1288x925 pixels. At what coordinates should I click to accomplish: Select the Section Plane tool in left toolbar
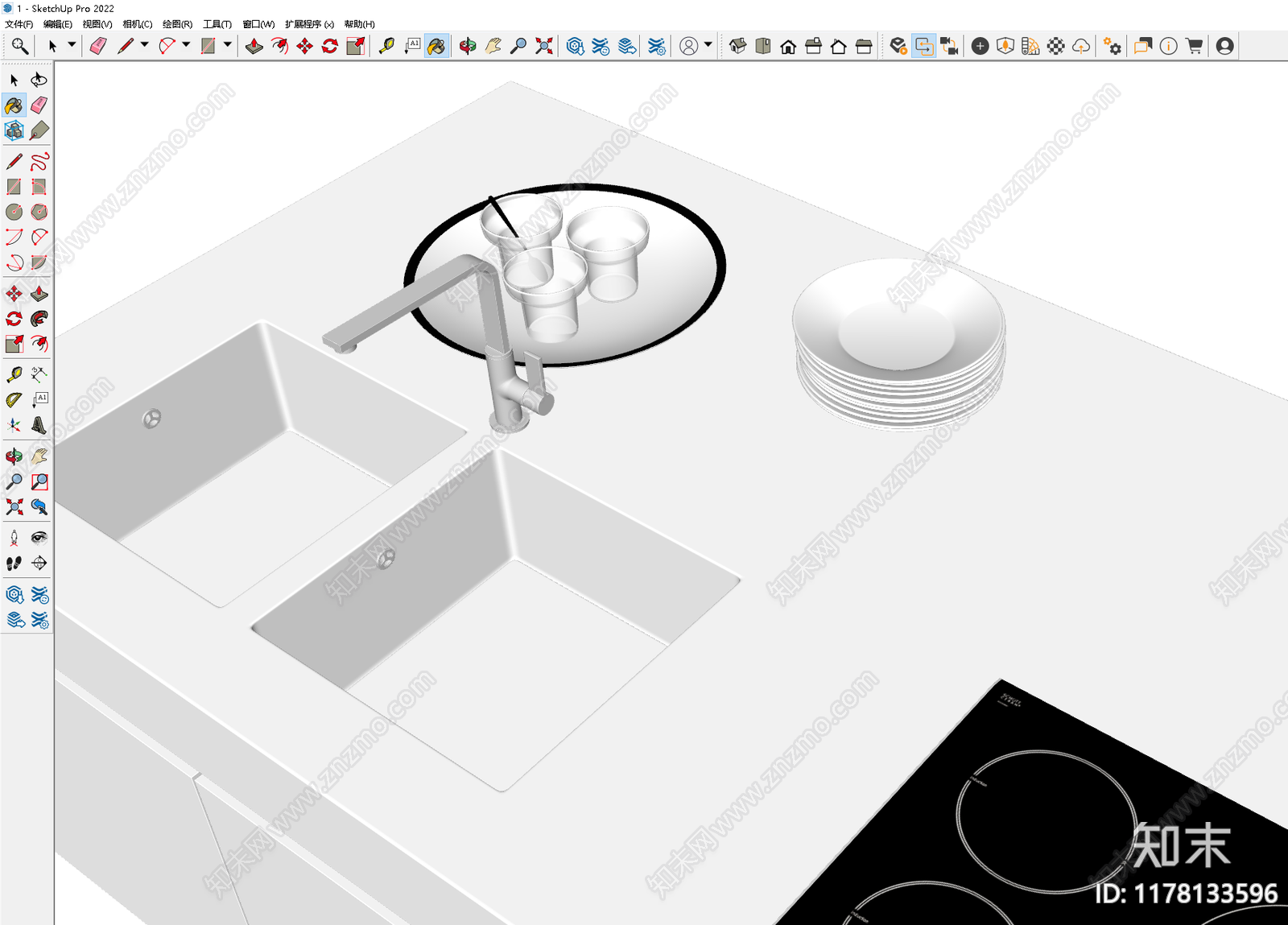[x=39, y=563]
